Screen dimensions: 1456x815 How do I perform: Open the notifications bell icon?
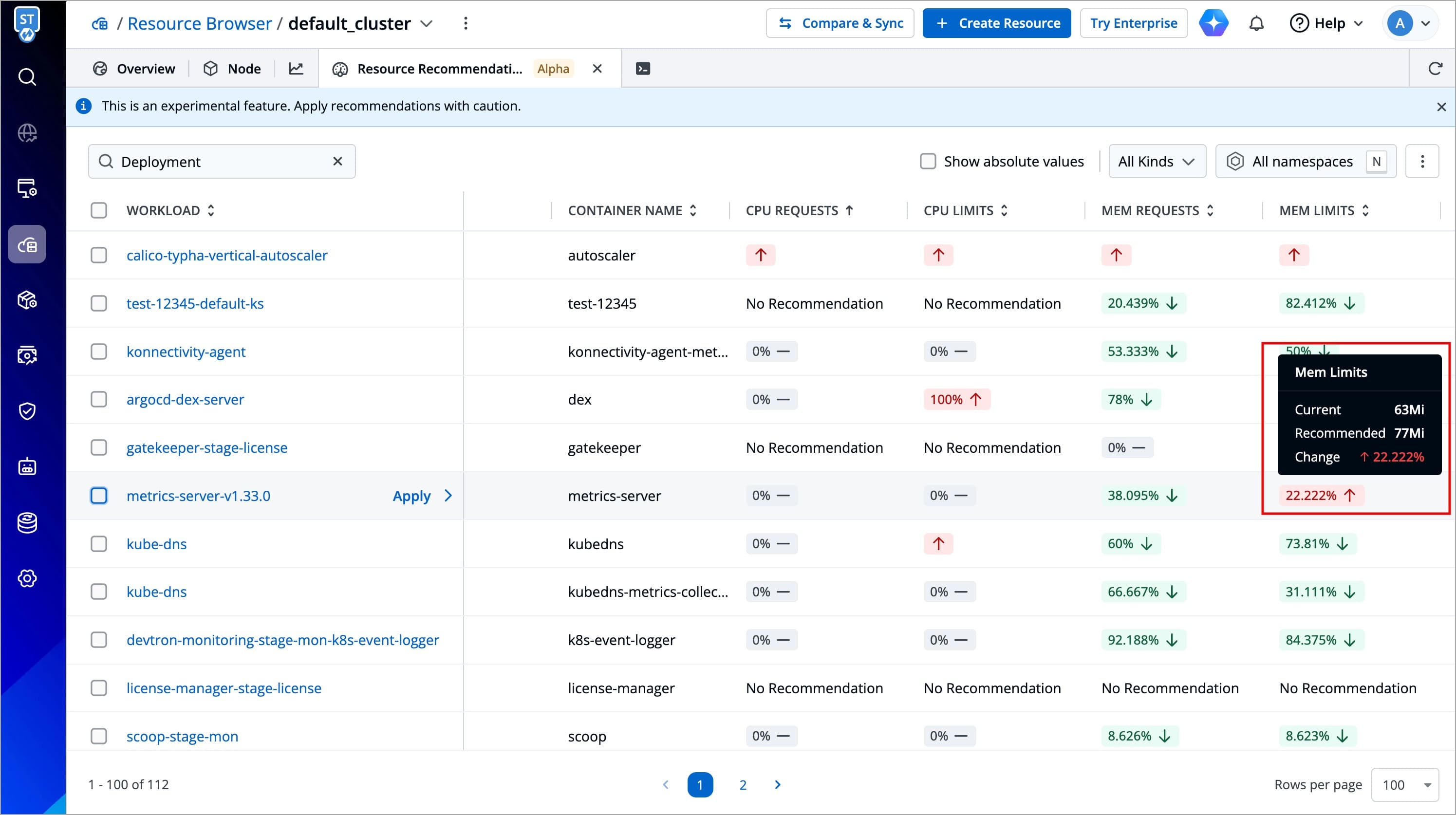coord(1256,24)
